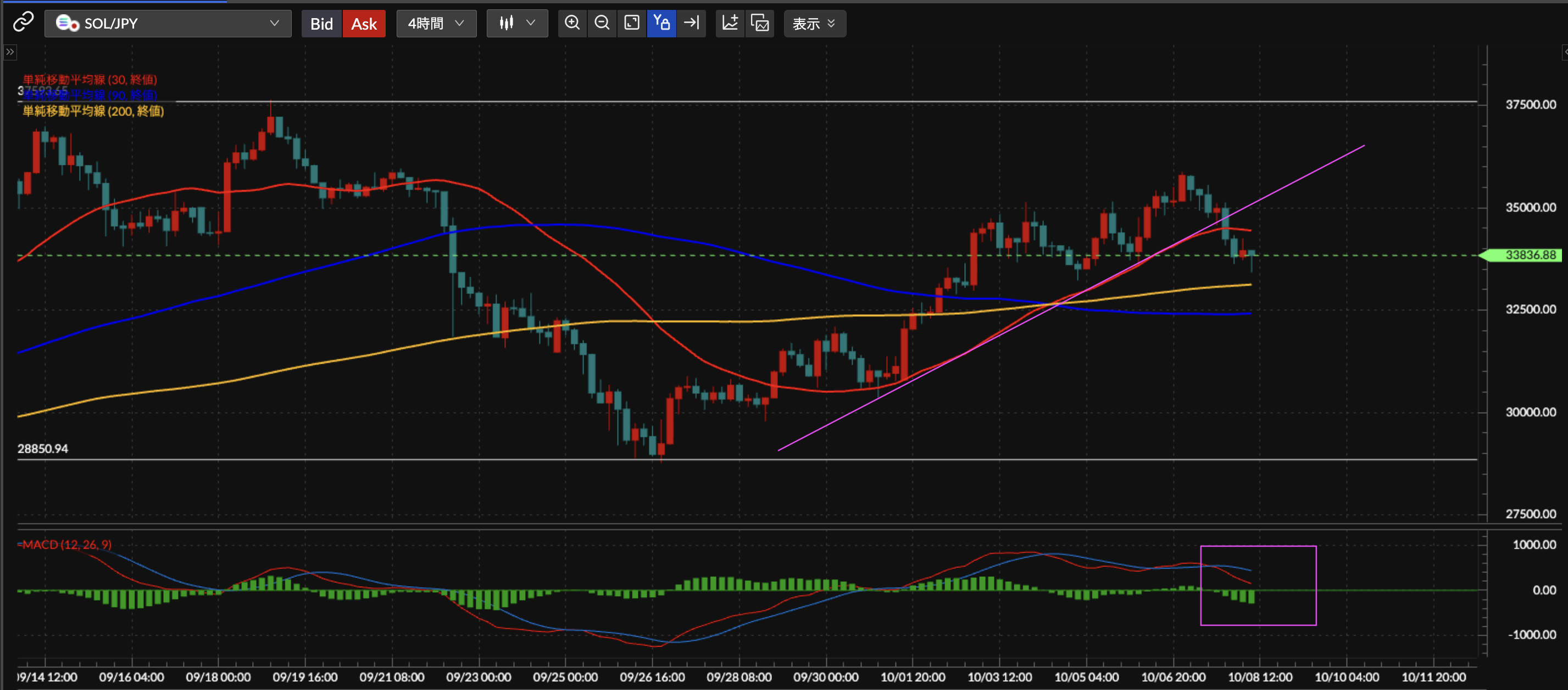Click the 単純移動平均線 (200, 終値) label

[x=93, y=112]
